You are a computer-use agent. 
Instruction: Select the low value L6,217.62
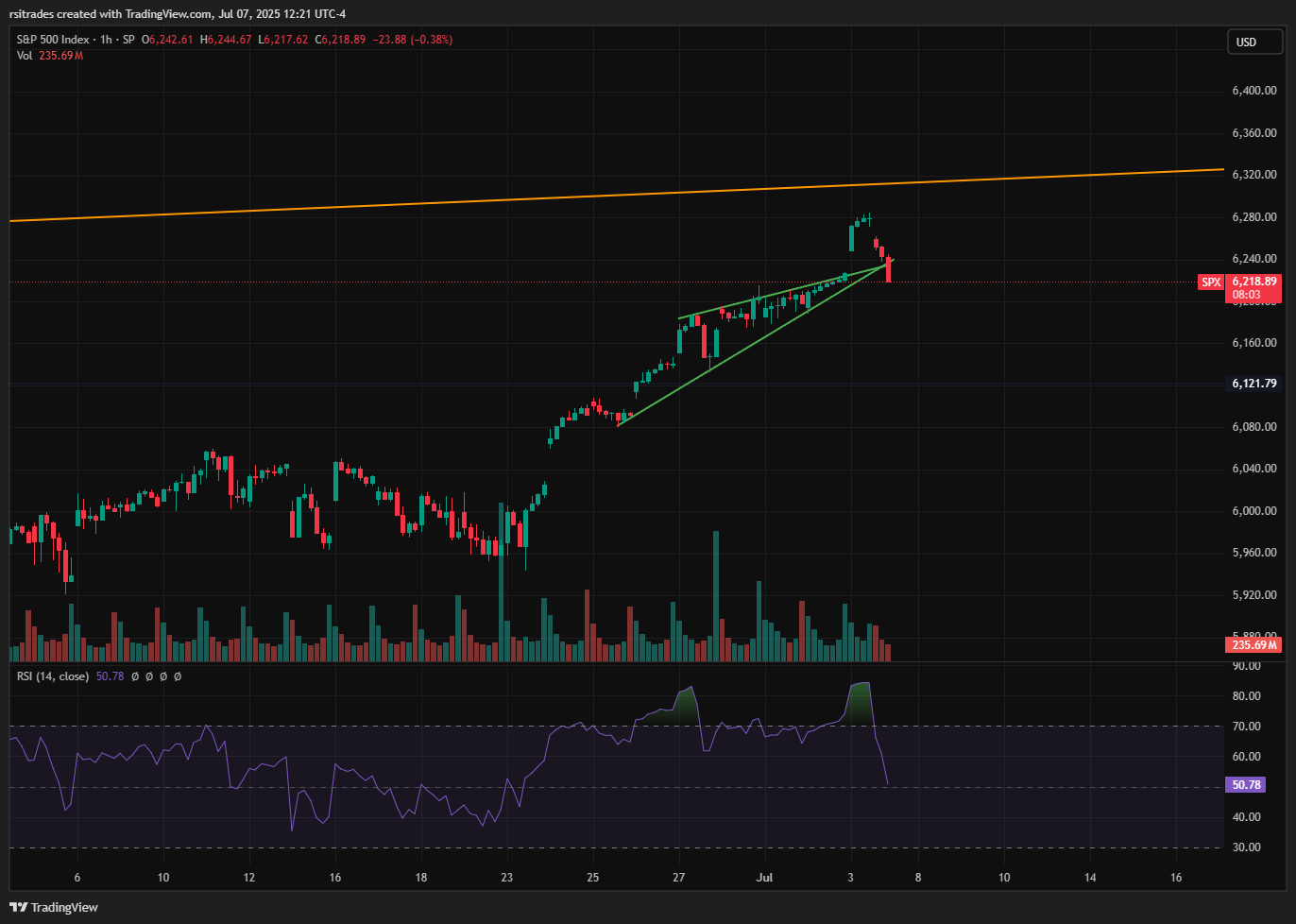coord(282,40)
